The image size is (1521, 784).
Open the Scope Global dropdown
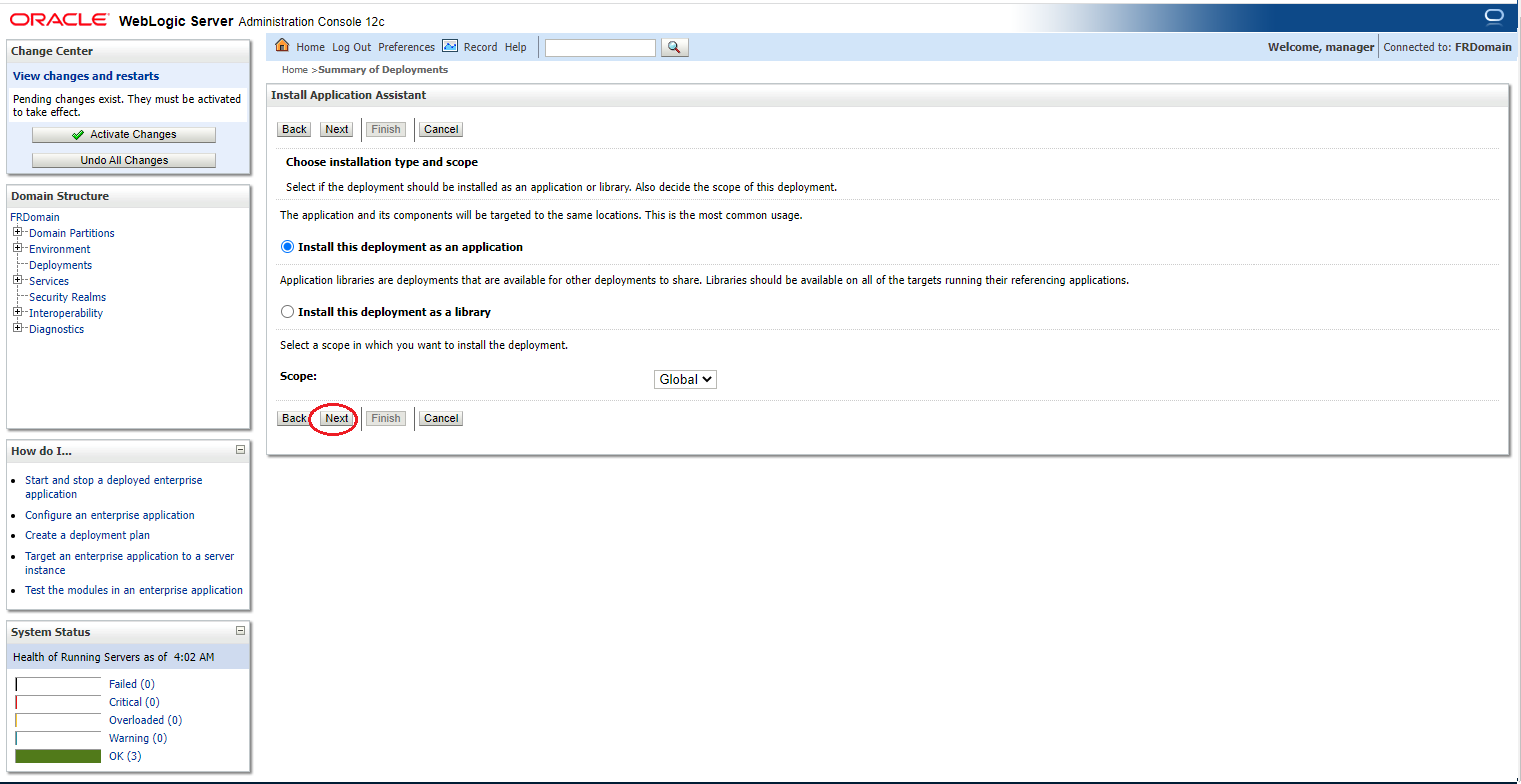coord(685,380)
